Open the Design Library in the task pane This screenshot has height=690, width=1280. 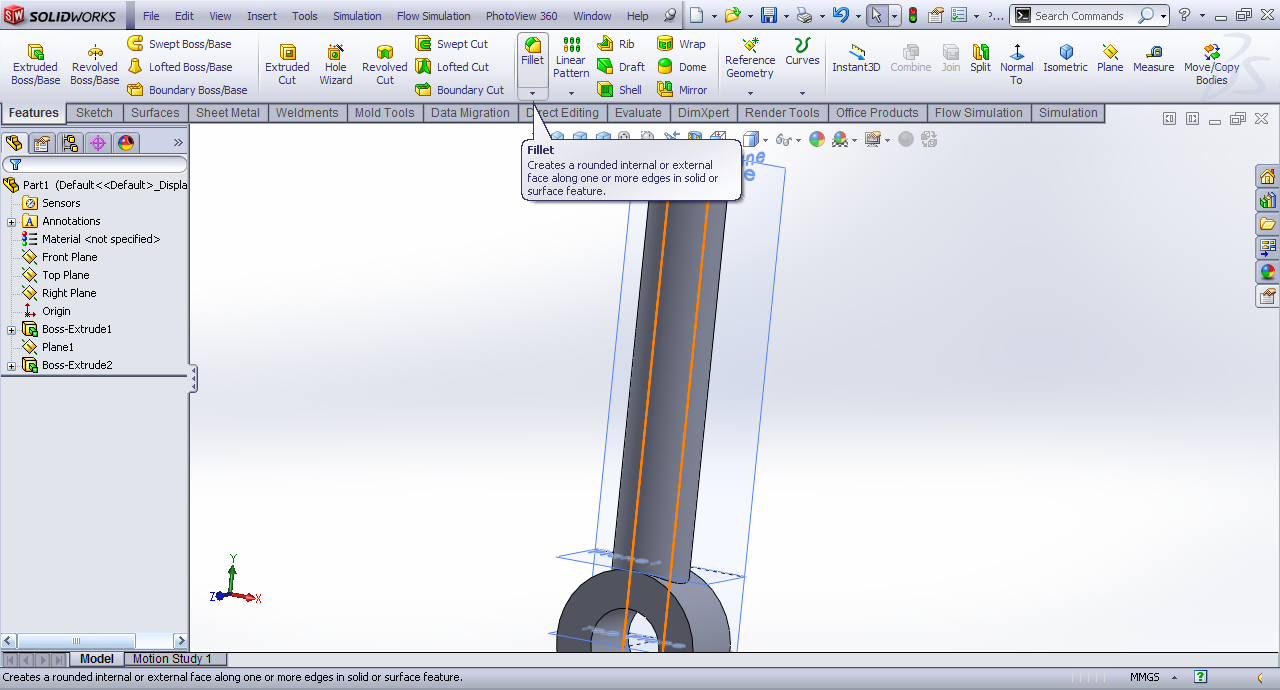pyautogui.click(x=1267, y=200)
